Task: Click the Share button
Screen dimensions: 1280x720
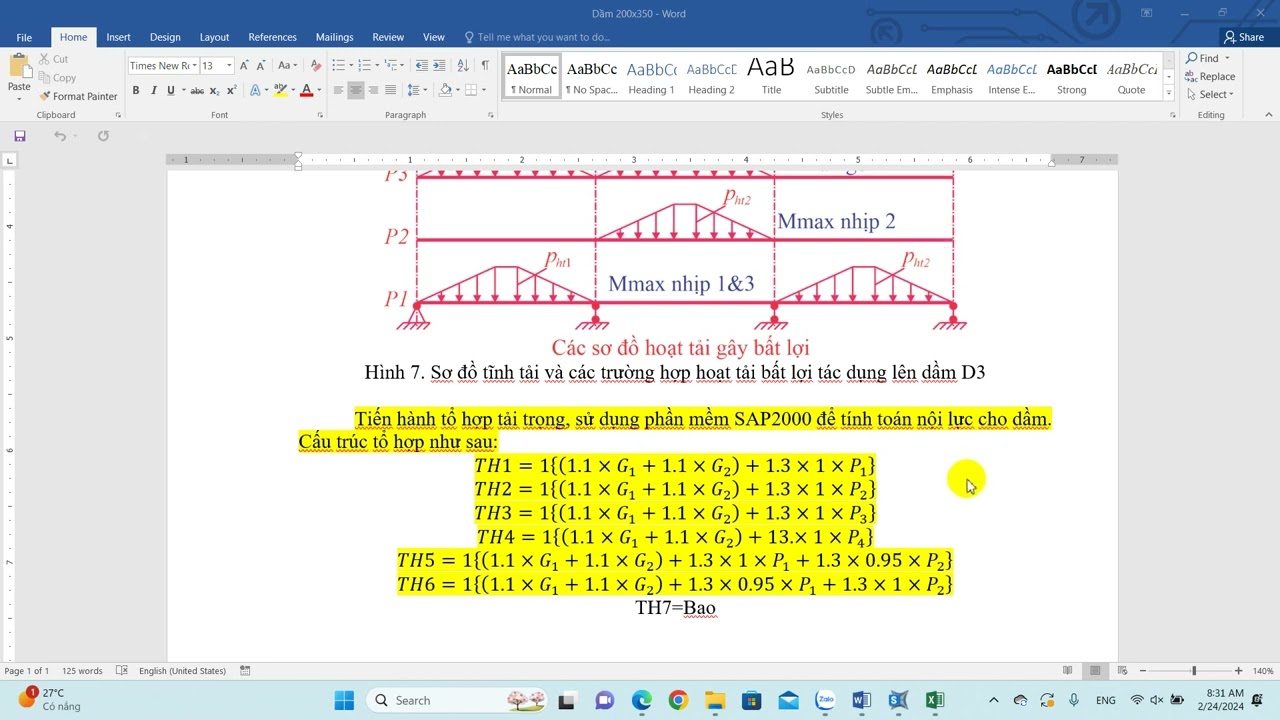Action: click(1244, 37)
